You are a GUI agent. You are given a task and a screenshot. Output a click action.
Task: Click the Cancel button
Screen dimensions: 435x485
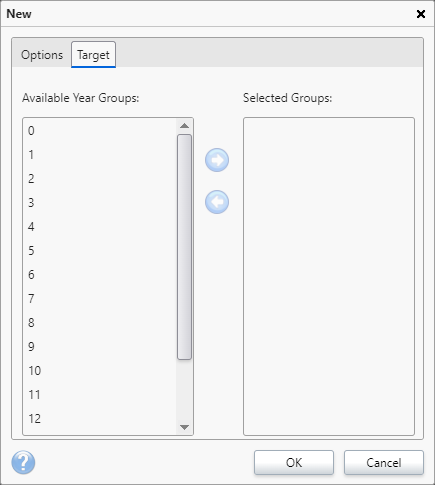pyautogui.click(x=384, y=463)
